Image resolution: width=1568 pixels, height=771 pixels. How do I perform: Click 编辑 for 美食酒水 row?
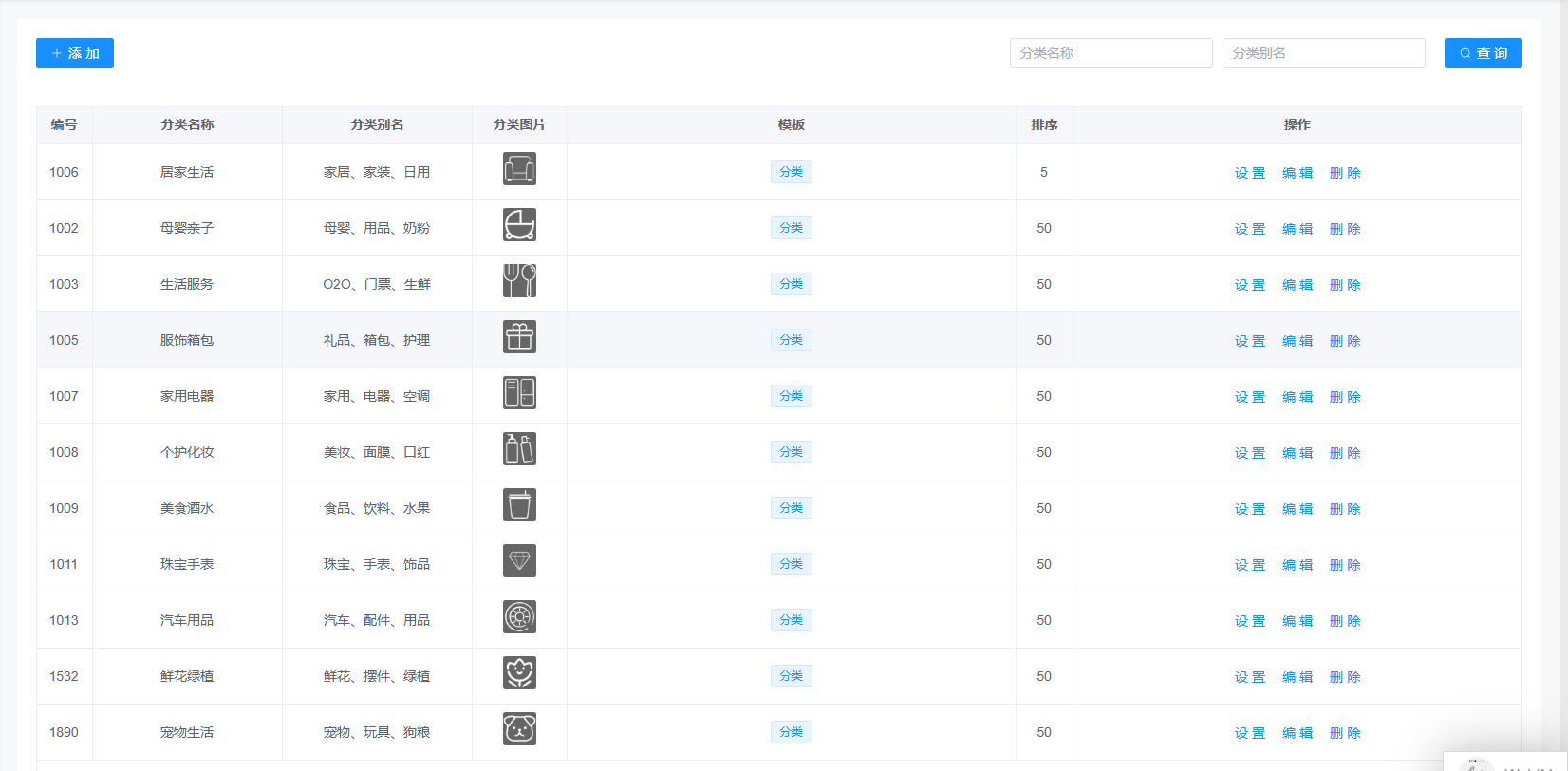[x=1297, y=509]
